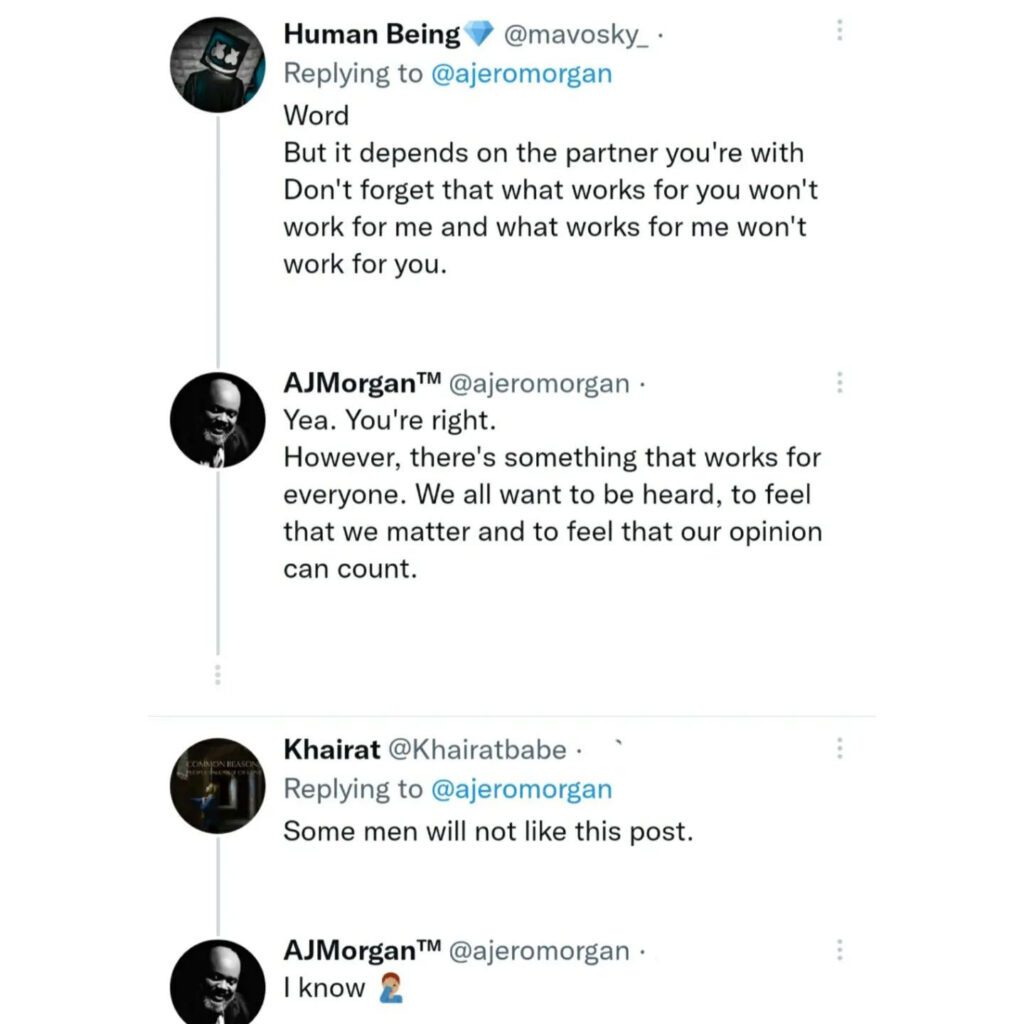Open more options on the "I know" tweet

[x=839, y=949]
